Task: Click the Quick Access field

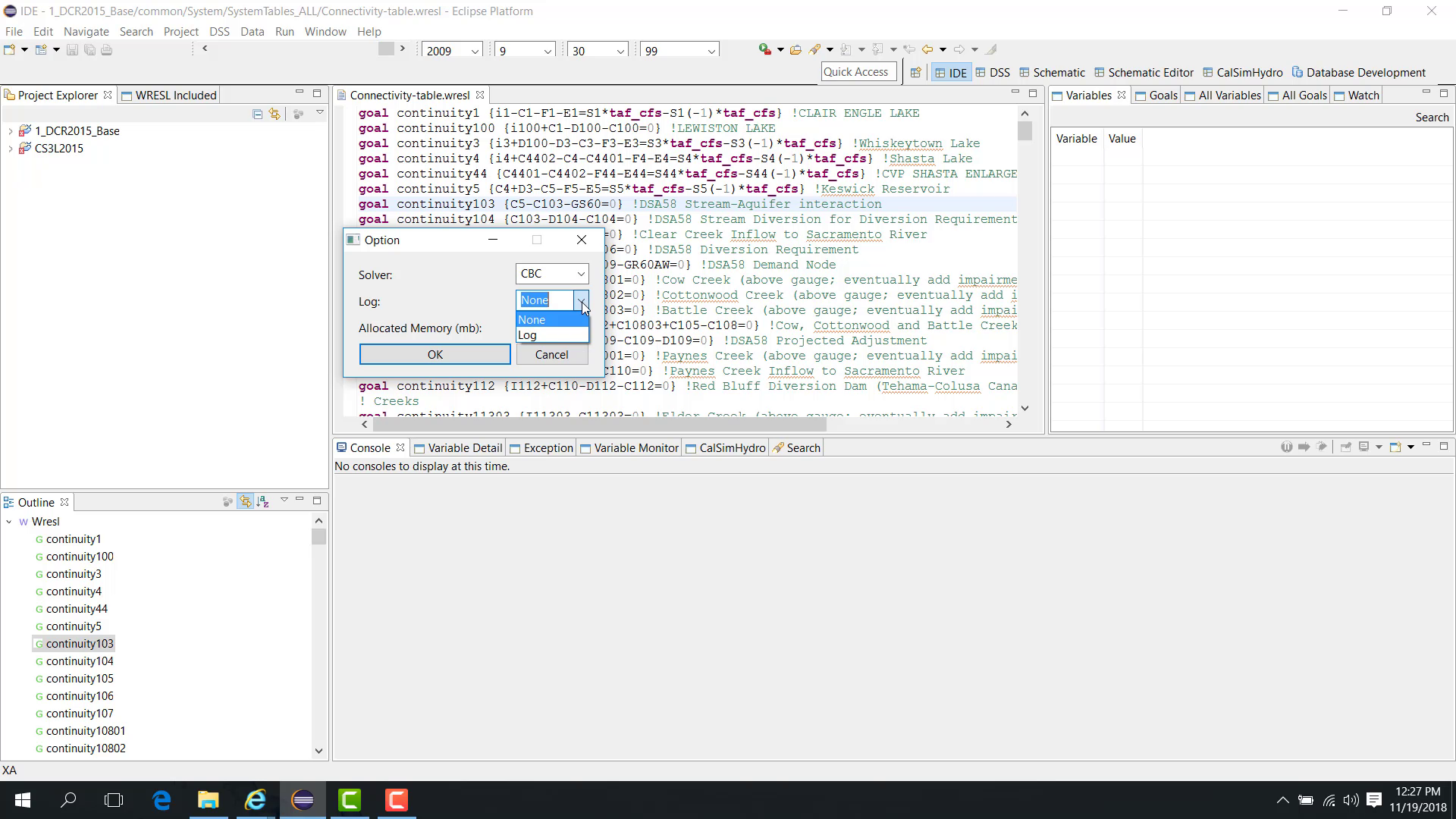Action: (x=858, y=72)
